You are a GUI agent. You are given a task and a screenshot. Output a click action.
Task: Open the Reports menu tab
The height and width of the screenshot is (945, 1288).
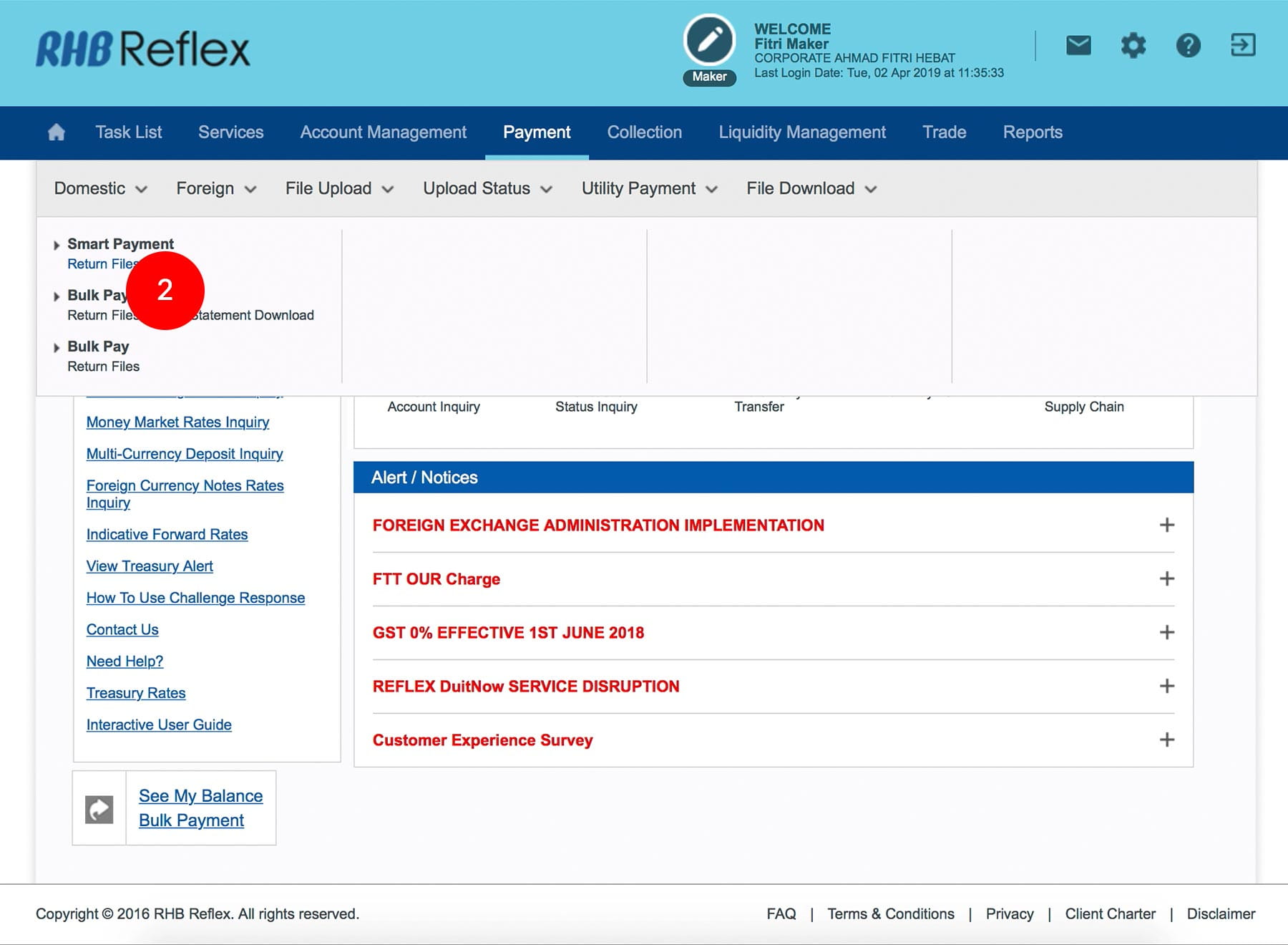pyautogui.click(x=1032, y=132)
